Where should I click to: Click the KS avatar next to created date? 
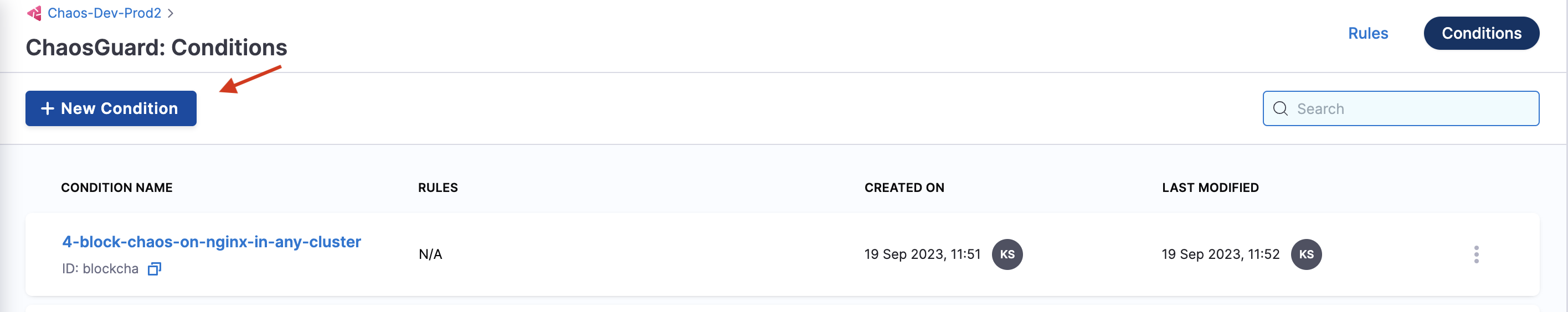pos(1007,254)
